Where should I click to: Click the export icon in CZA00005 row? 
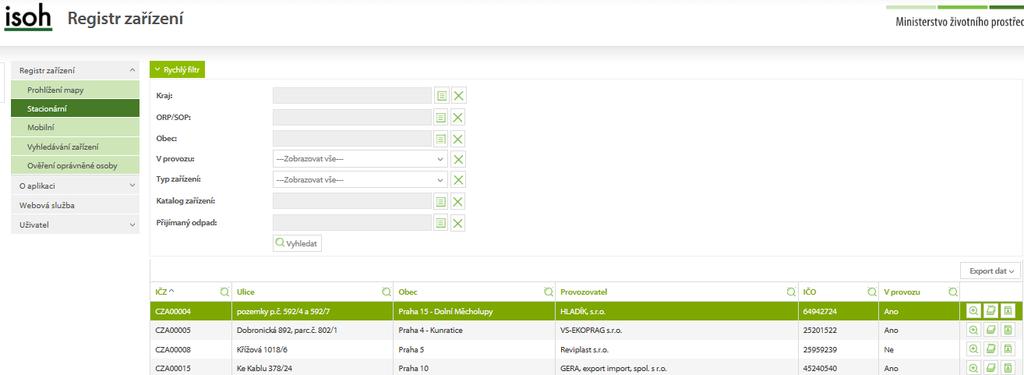1008,331
